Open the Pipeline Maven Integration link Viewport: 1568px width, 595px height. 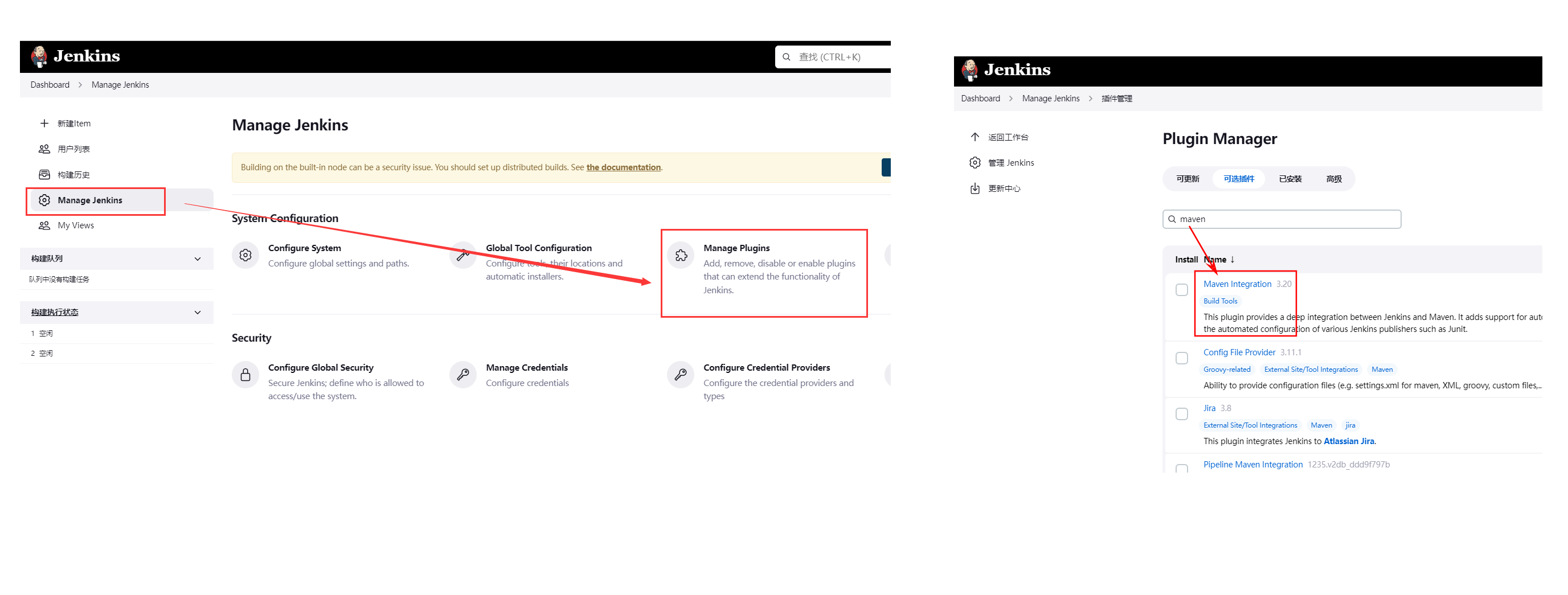pos(1253,464)
